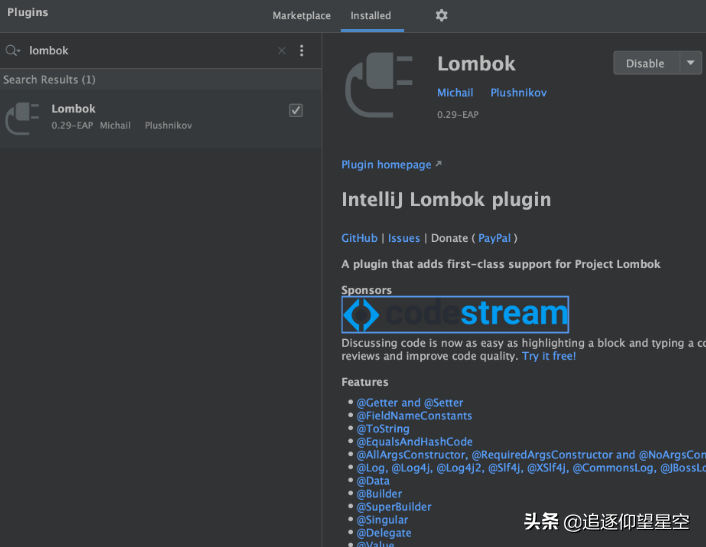Viewport: 706px width, 547px height.
Task: Click the IntelliJ Lombok plugin heading
Action: click(446, 199)
